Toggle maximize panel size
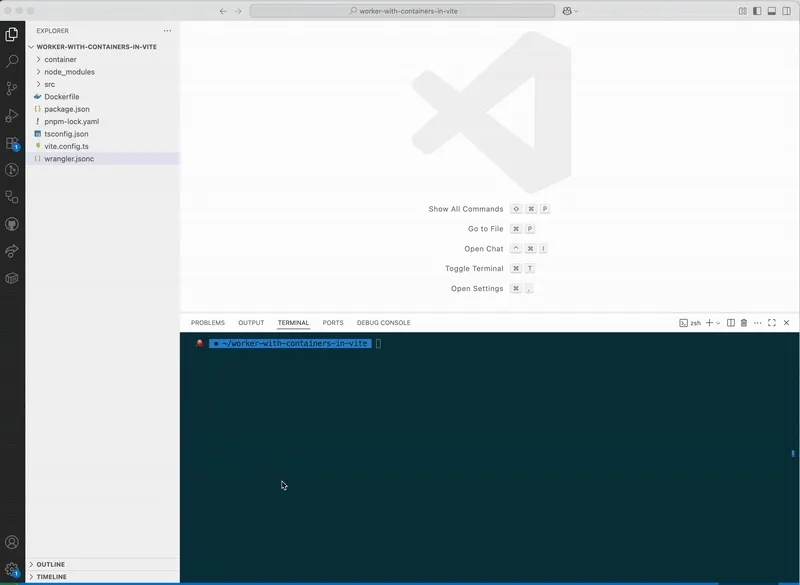This screenshot has width=800, height=585. click(771, 322)
